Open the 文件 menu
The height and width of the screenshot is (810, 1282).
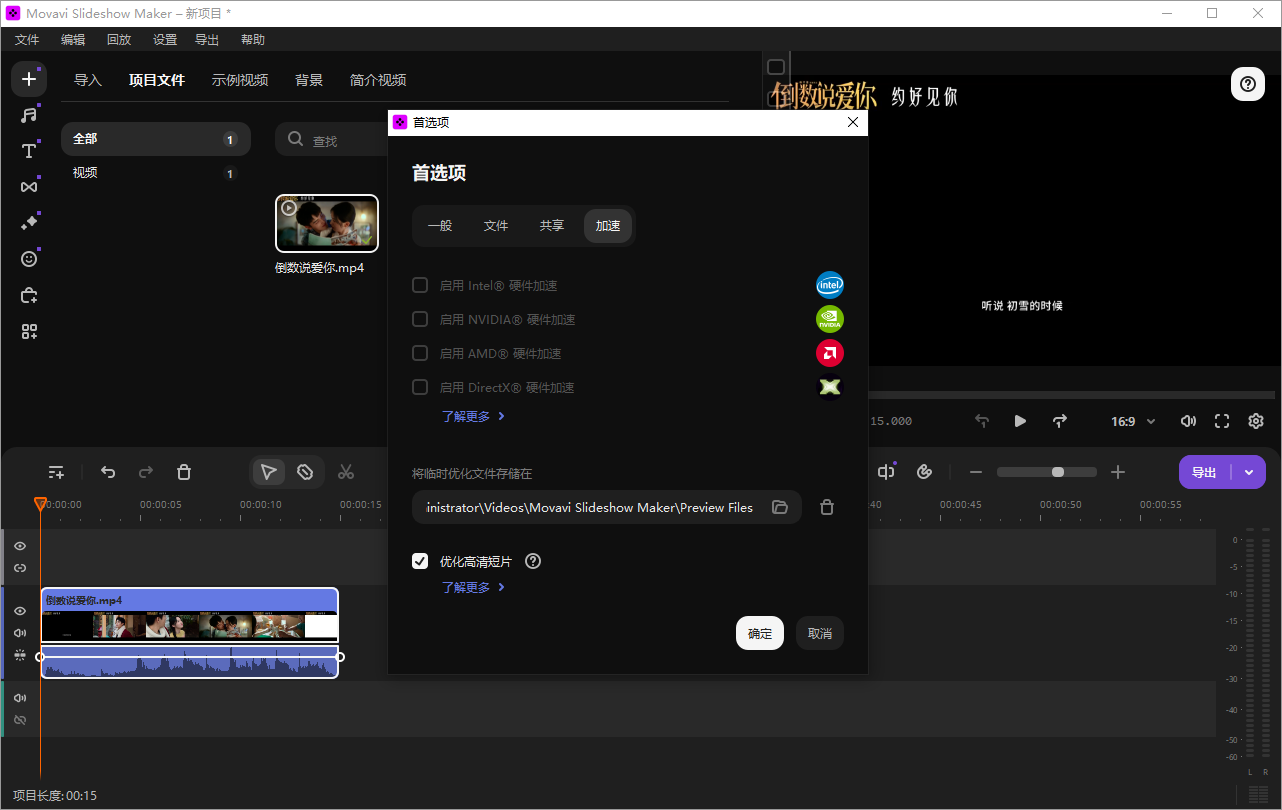[27, 40]
